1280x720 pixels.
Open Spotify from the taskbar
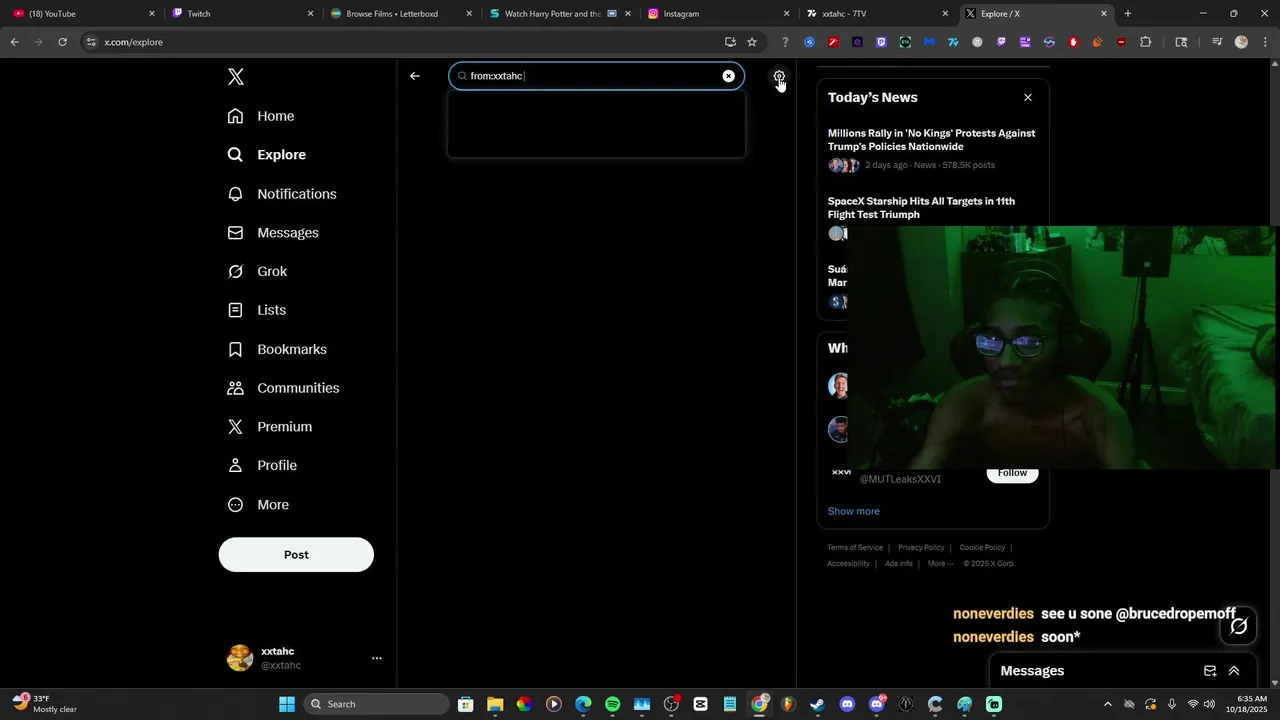point(612,704)
